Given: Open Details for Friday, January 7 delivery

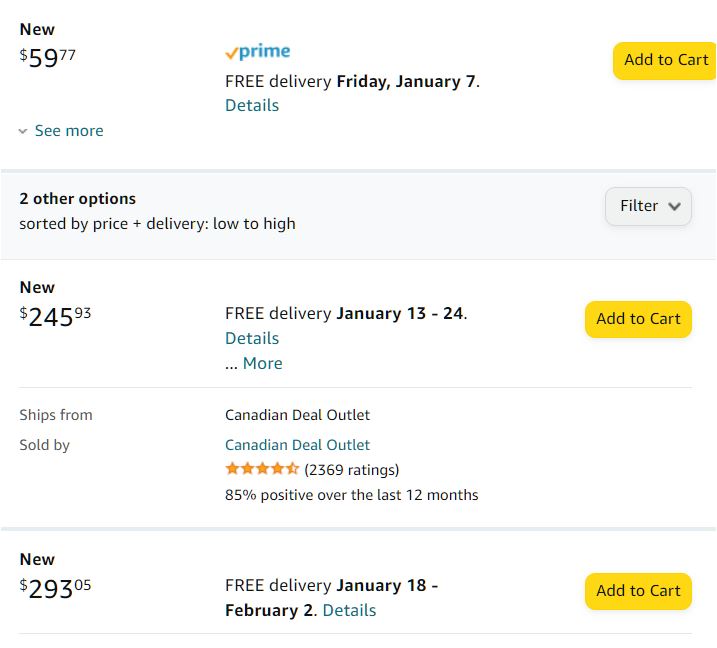Looking at the screenshot, I should (x=252, y=105).
